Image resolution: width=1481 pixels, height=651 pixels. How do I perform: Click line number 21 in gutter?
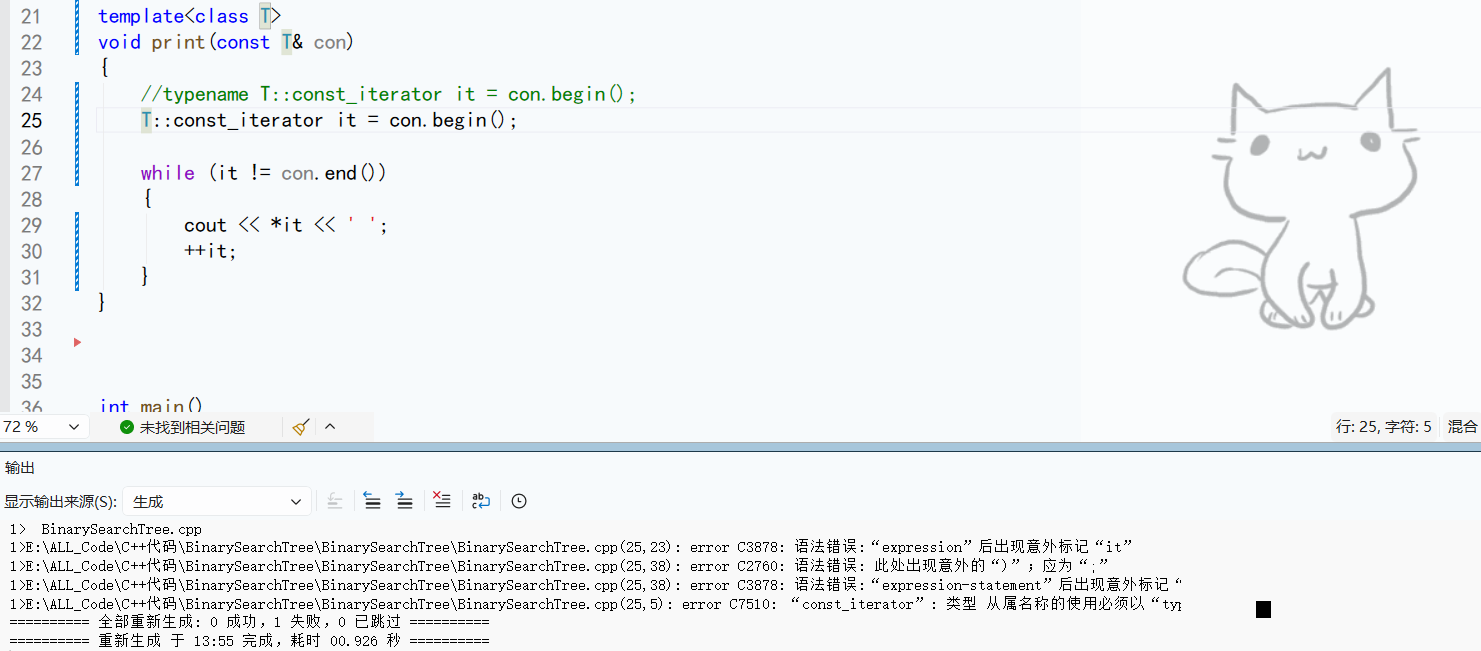pyautogui.click(x=31, y=16)
